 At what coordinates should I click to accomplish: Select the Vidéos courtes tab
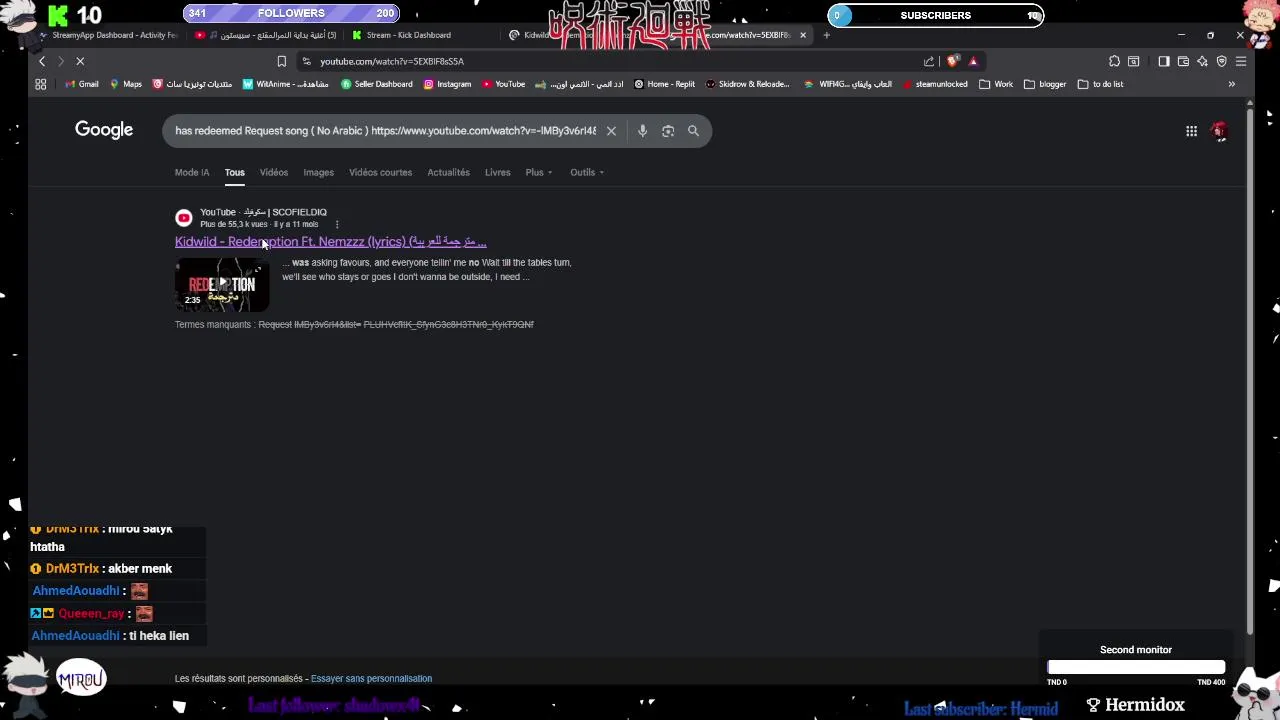coord(380,172)
